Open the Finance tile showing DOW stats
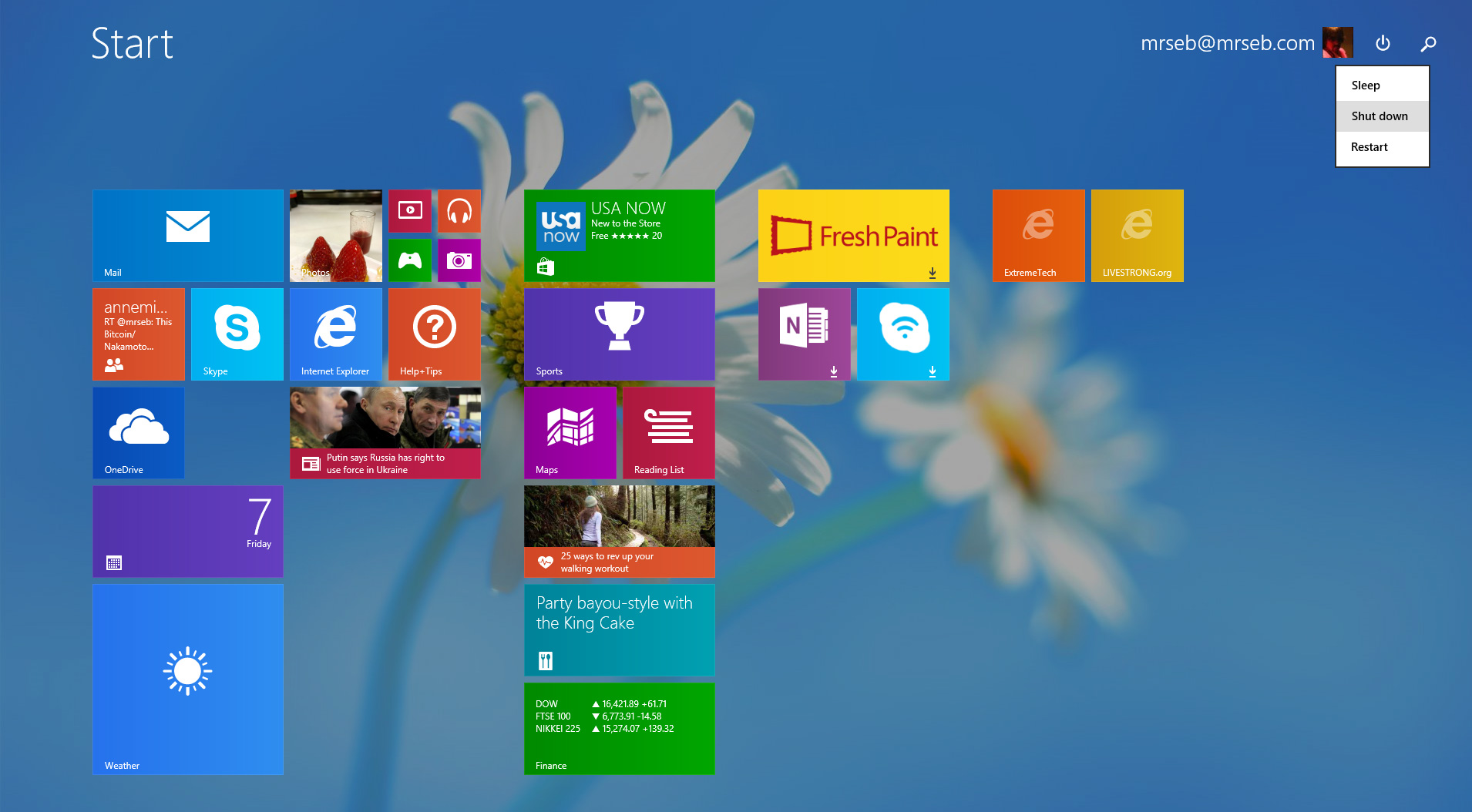 [619, 727]
